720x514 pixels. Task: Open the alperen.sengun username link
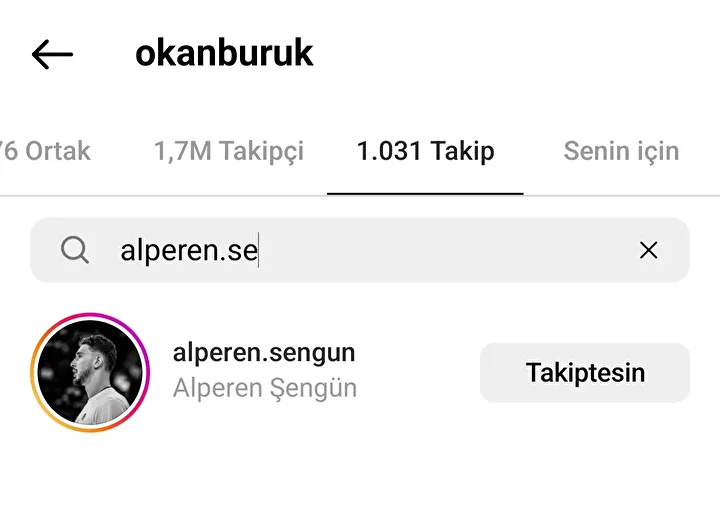pyautogui.click(x=264, y=353)
